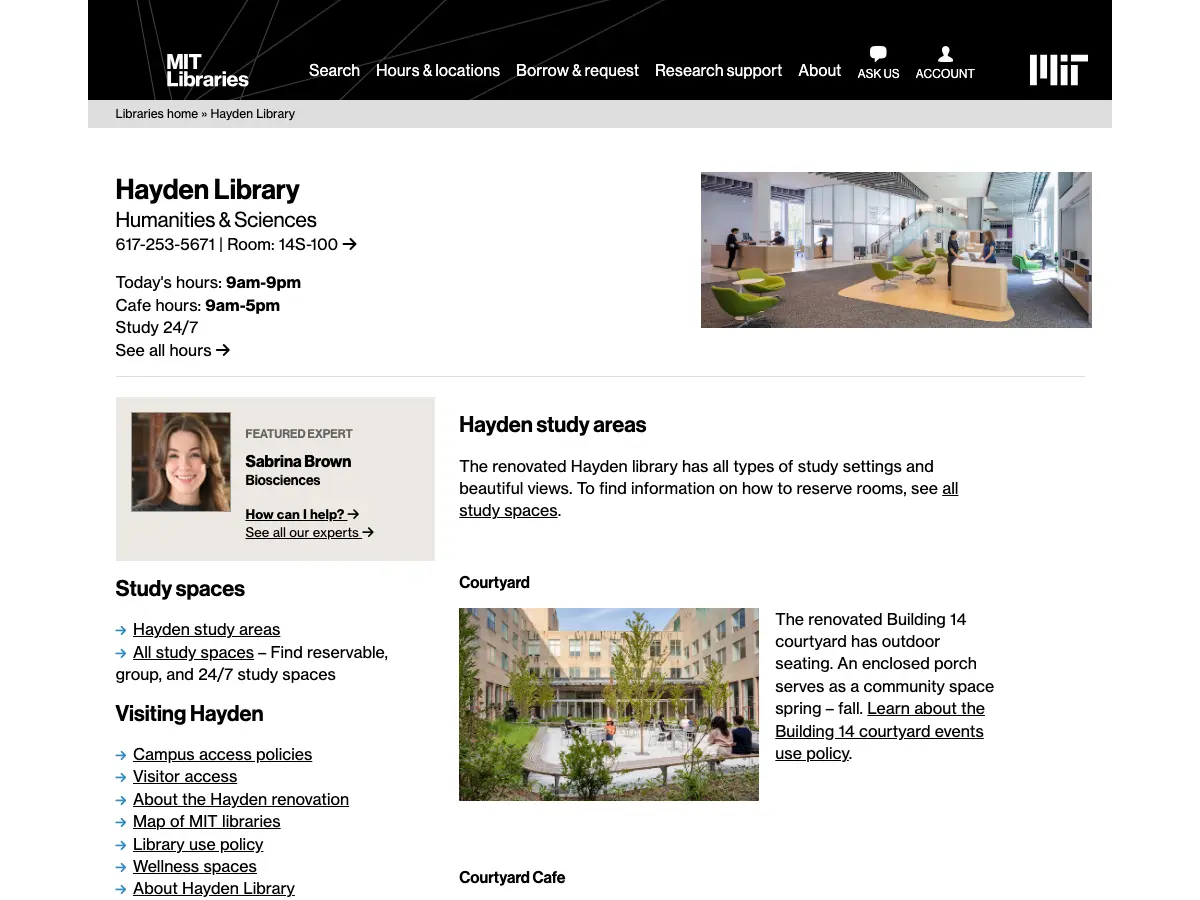This screenshot has height=900, width=1200.
Task: Open About the Hayden renovation link
Action: click(x=241, y=799)
